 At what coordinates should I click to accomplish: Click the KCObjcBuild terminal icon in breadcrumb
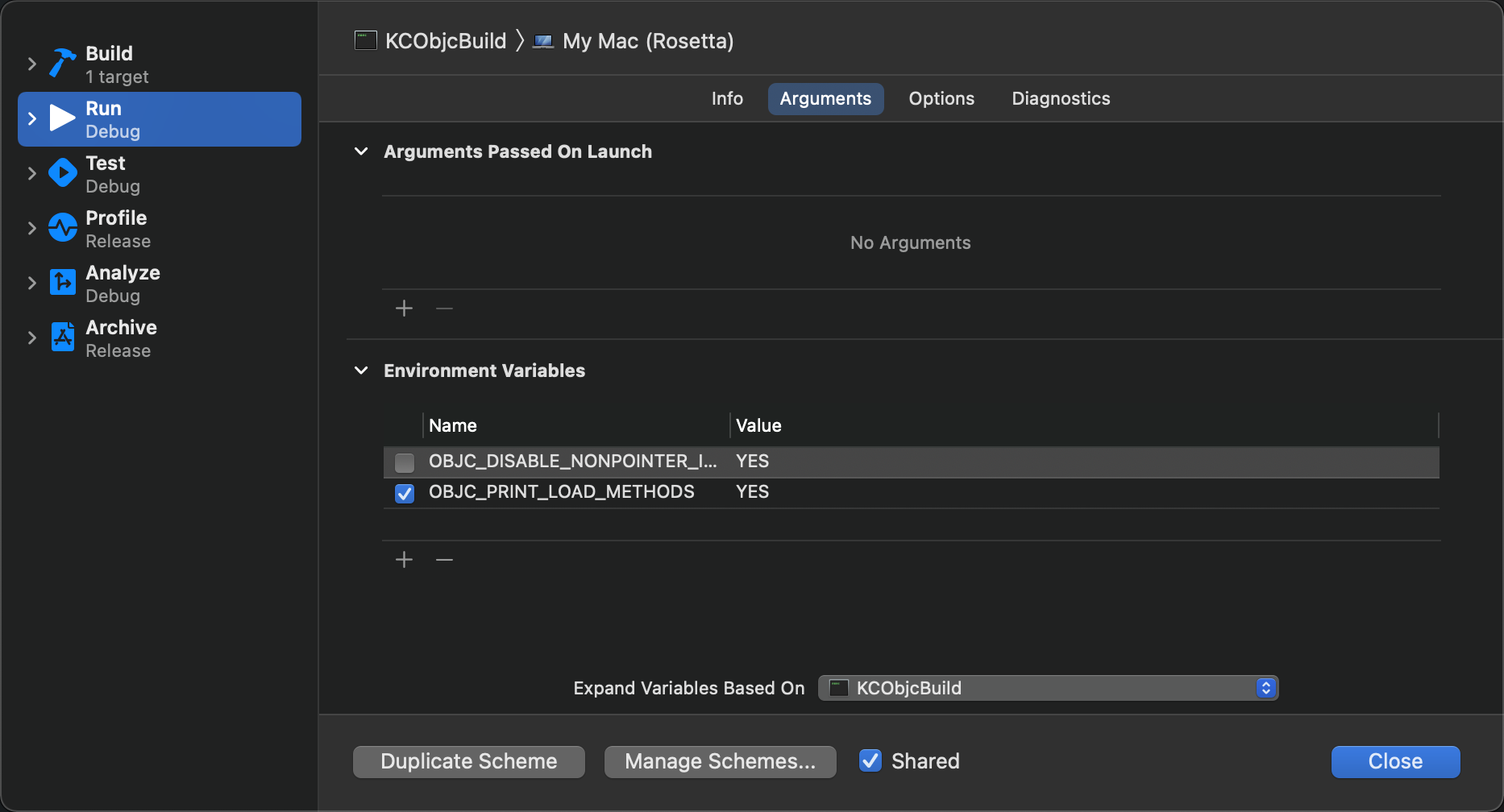366,41
